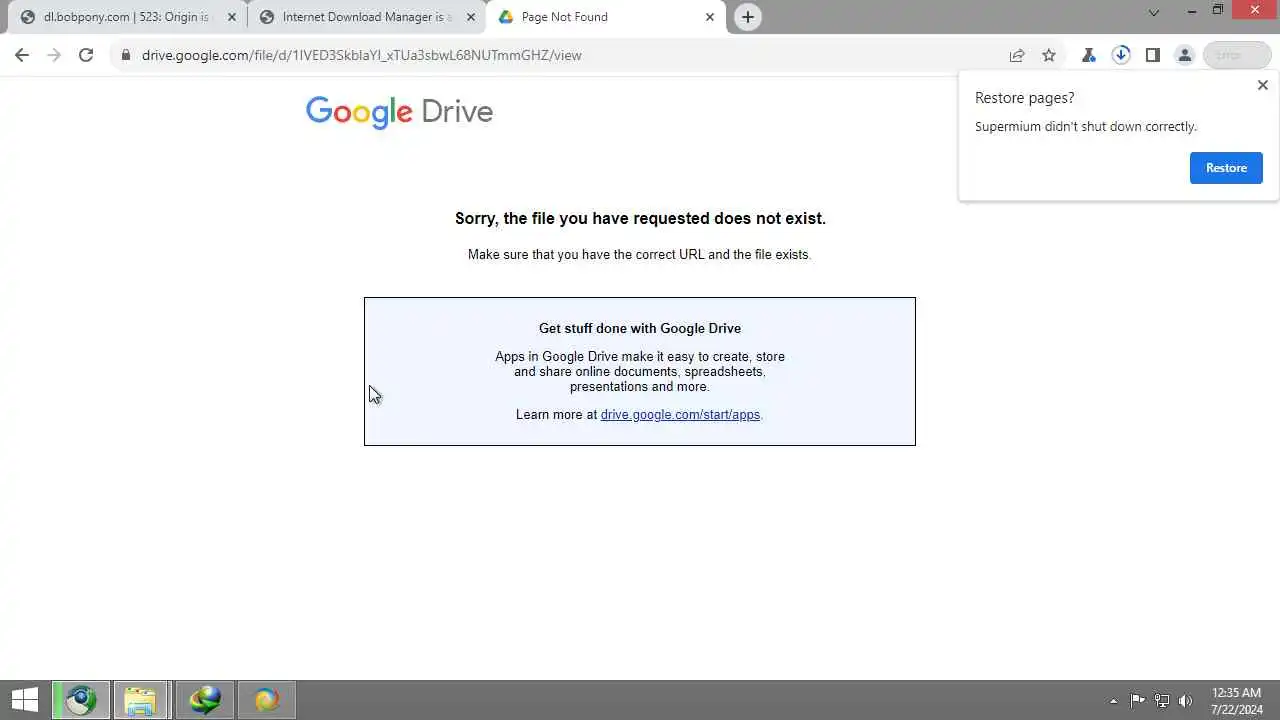The image size is (1280, 720).
Task: Close the dl.bobpony.com tab
Action: (x=232, y=17)
